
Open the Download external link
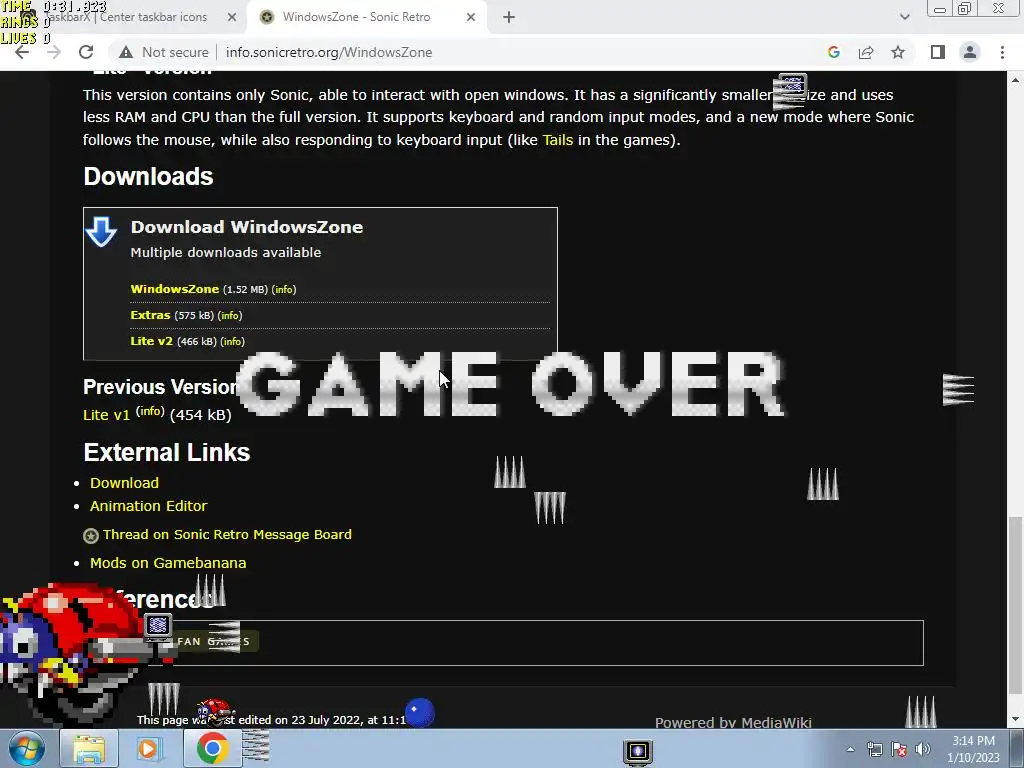[x=124, y=483]
